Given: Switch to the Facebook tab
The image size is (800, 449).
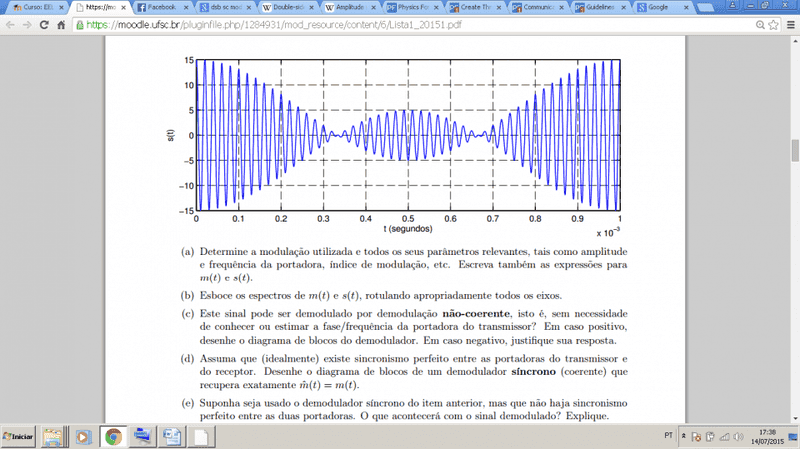Looking at the screenshot, I should click(x=160, y=7).
